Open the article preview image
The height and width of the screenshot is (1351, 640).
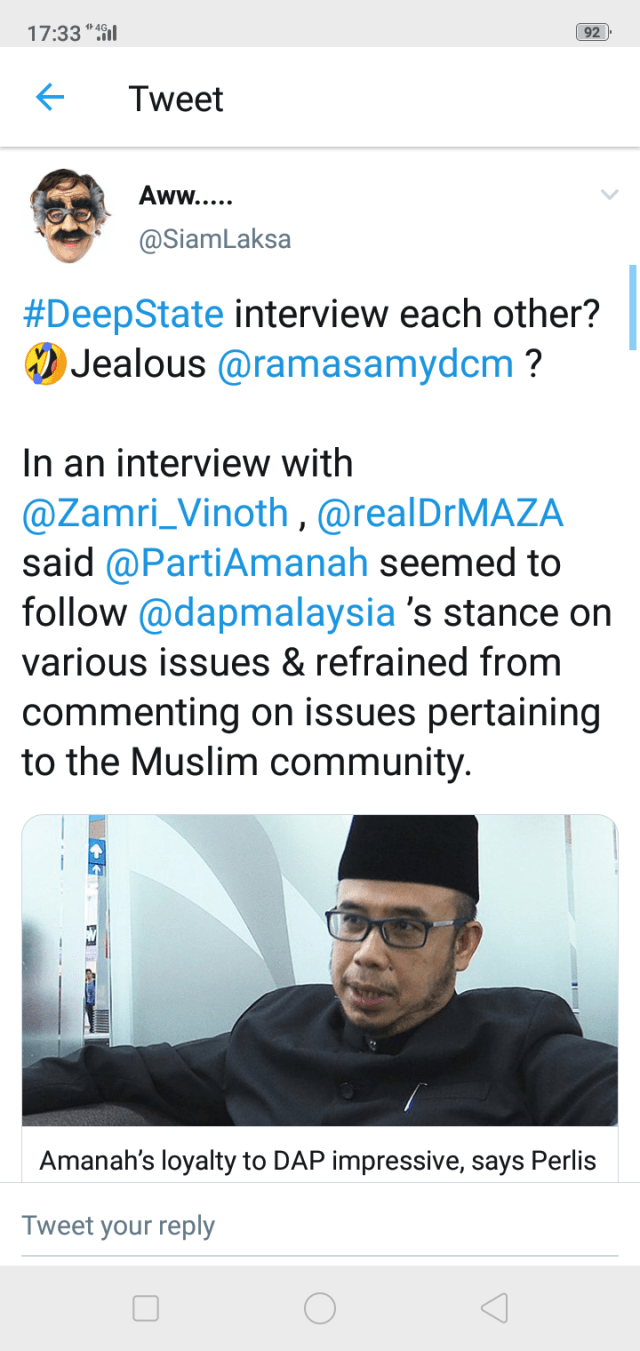320,970
